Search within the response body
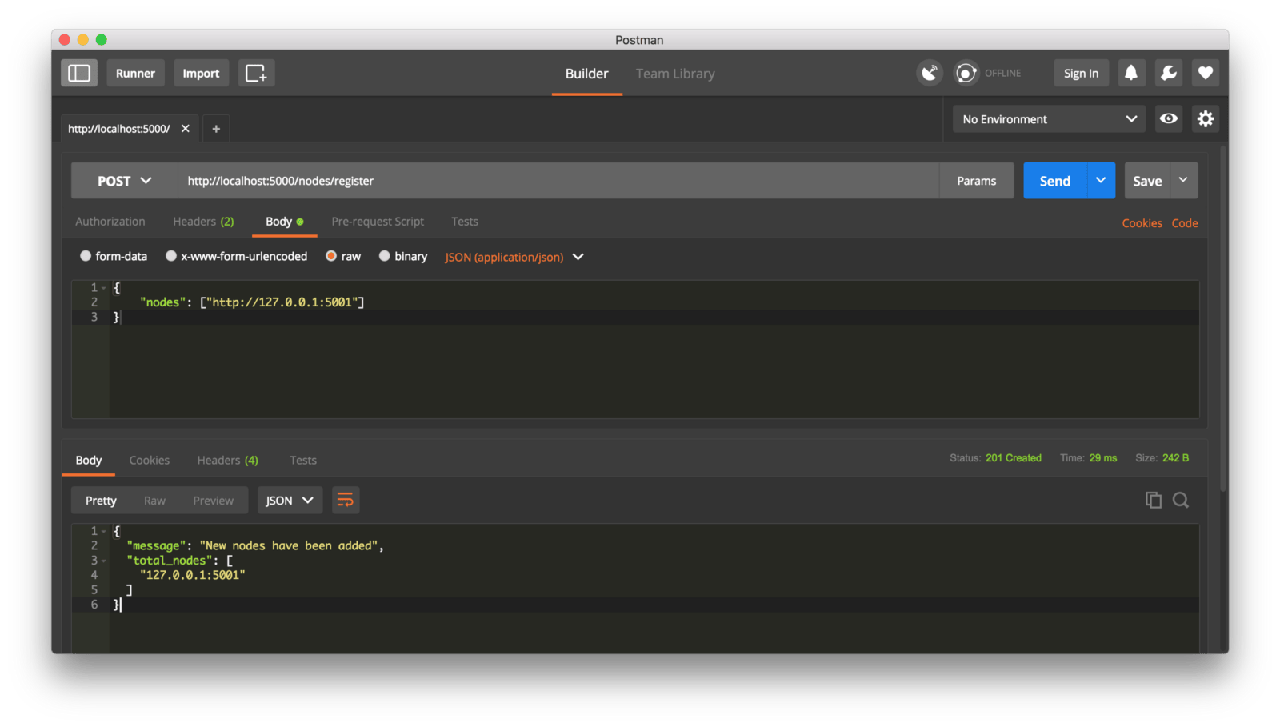The image size is (1280, 727). [x=1181, y=500]
